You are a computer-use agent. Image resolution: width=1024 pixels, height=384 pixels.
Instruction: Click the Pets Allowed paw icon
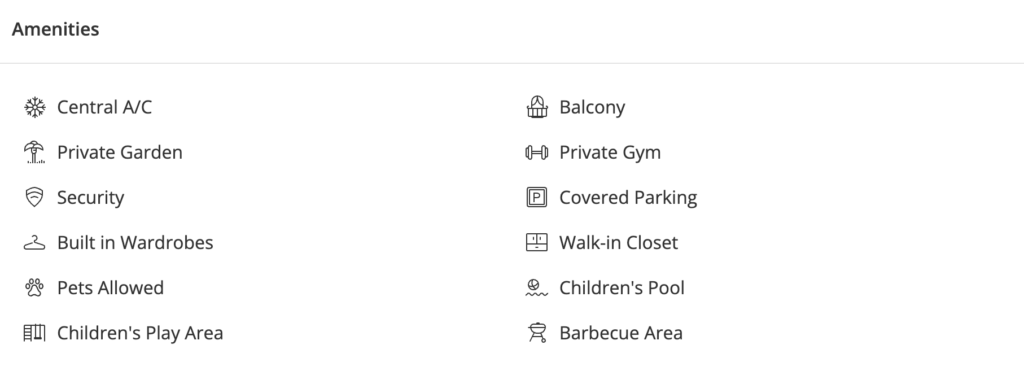click(35, 287)
